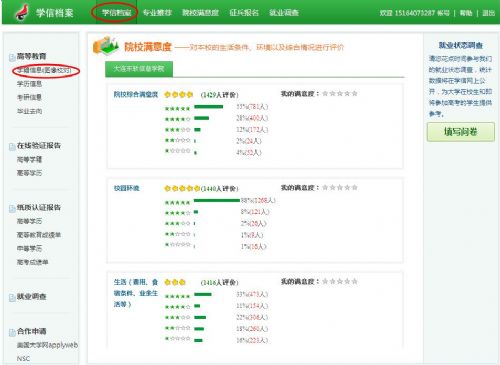Image resolution: width=500 pixels, height=365 pixels.
Task: Open 毕业去向 in the sidebar
Action: (29, 111)
